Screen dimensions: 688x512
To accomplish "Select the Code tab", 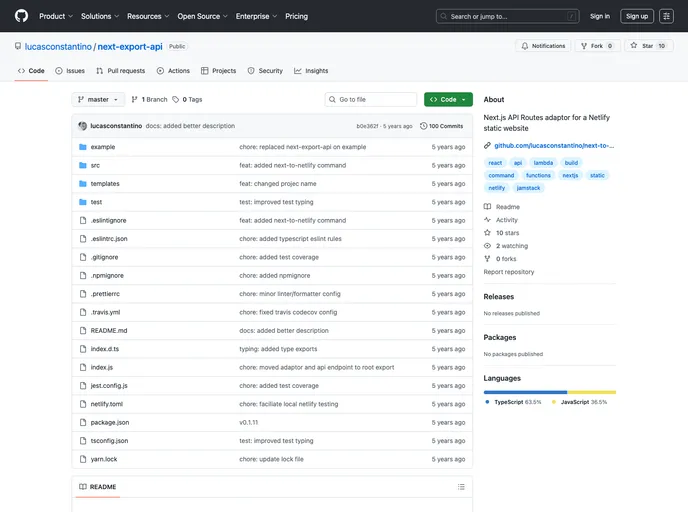I will (31, 71).
